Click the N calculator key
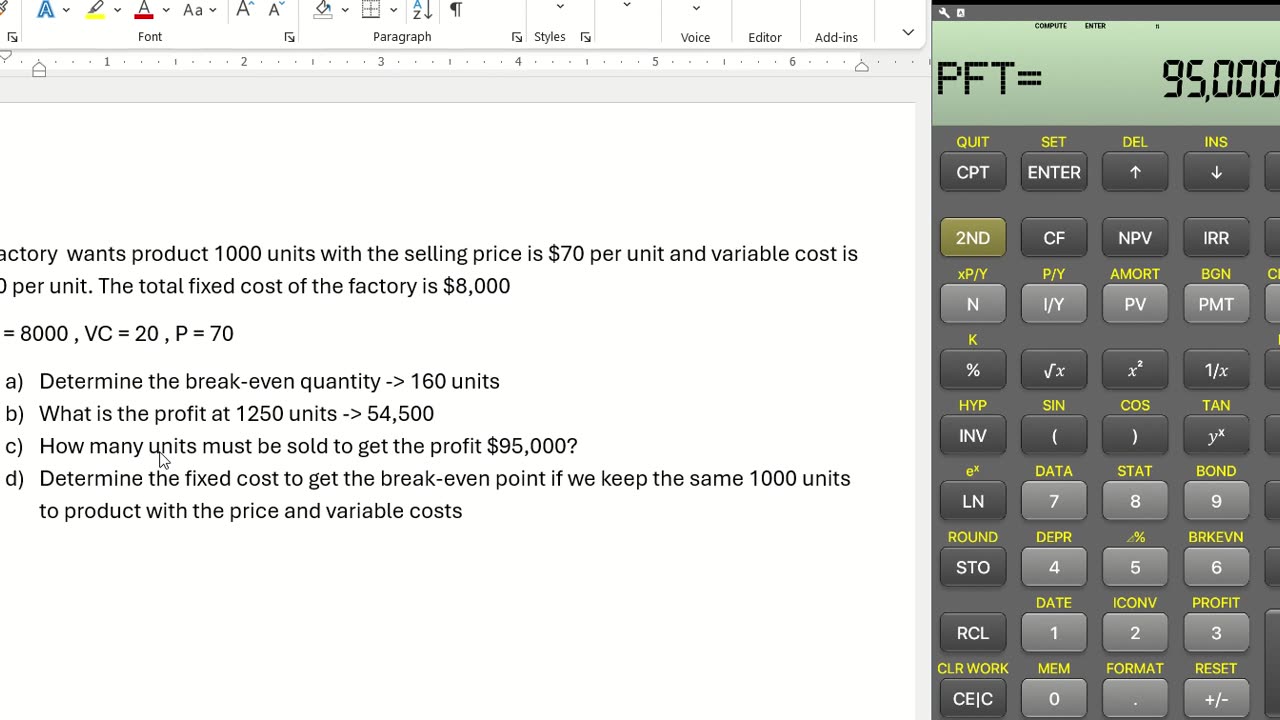 click(x=973, y=304)
